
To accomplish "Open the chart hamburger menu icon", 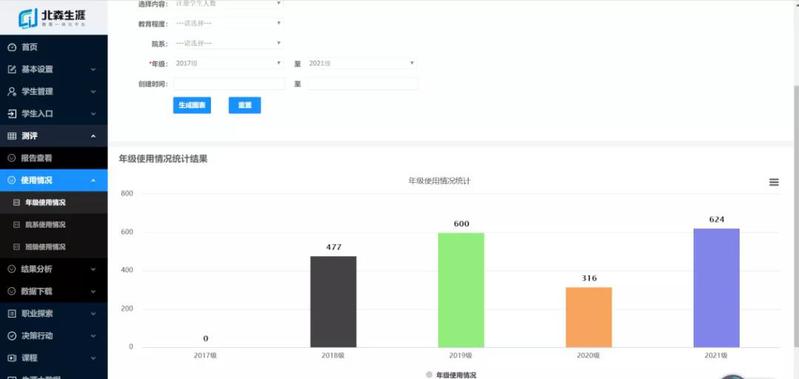I will click(x=774, y=182).
